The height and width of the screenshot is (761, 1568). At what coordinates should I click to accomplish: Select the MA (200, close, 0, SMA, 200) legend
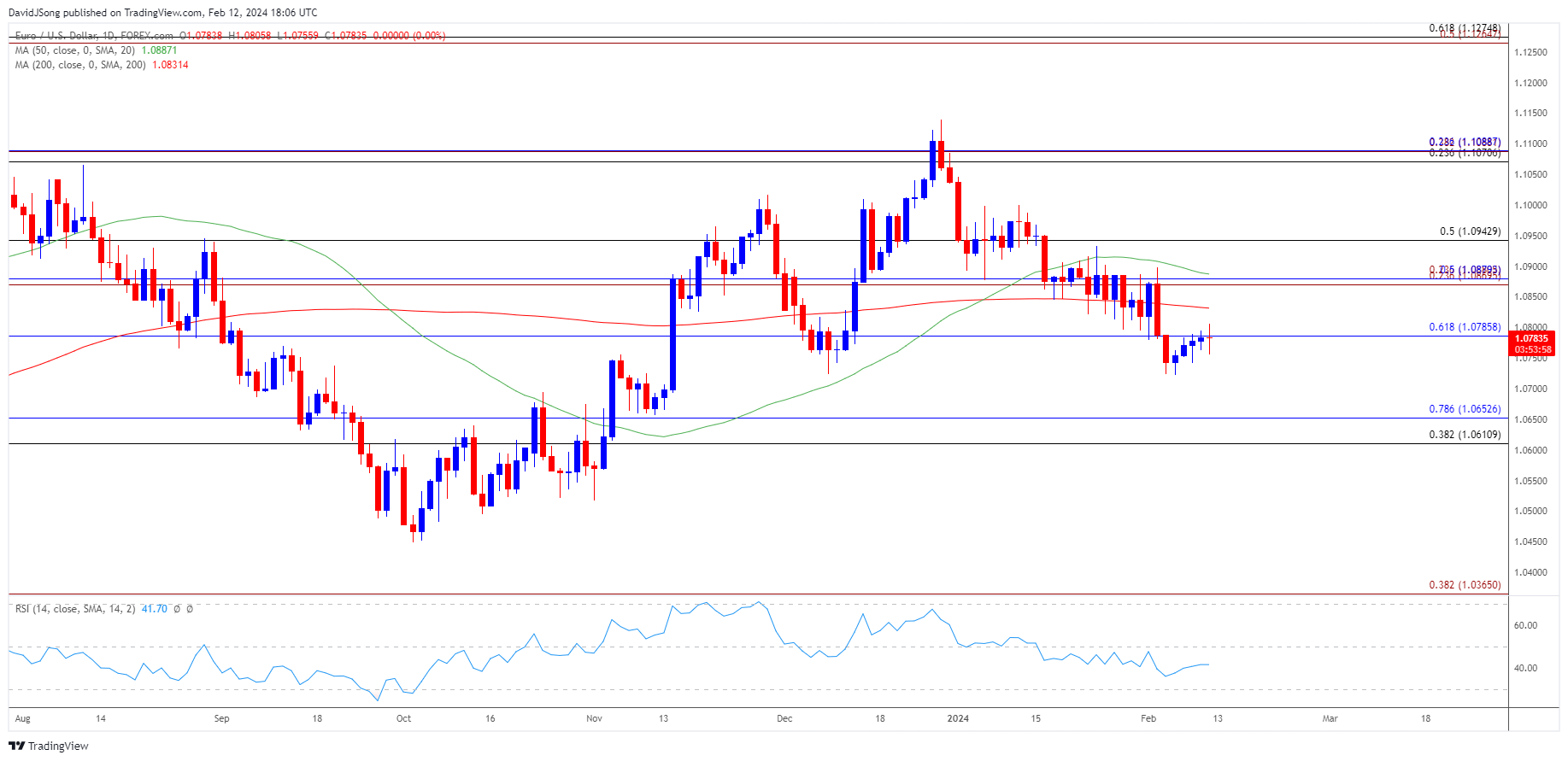pos(80,65)
